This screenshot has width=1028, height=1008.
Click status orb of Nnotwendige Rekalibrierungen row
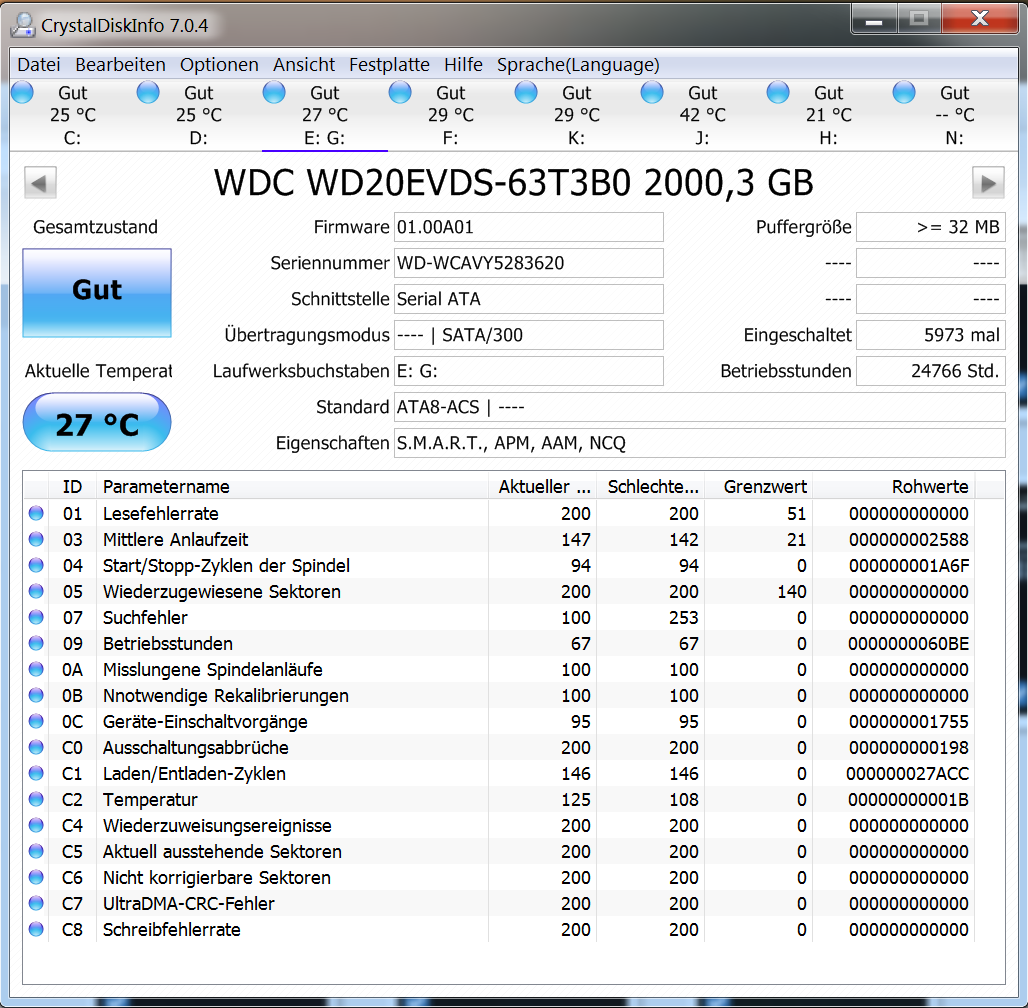(36, 695)
